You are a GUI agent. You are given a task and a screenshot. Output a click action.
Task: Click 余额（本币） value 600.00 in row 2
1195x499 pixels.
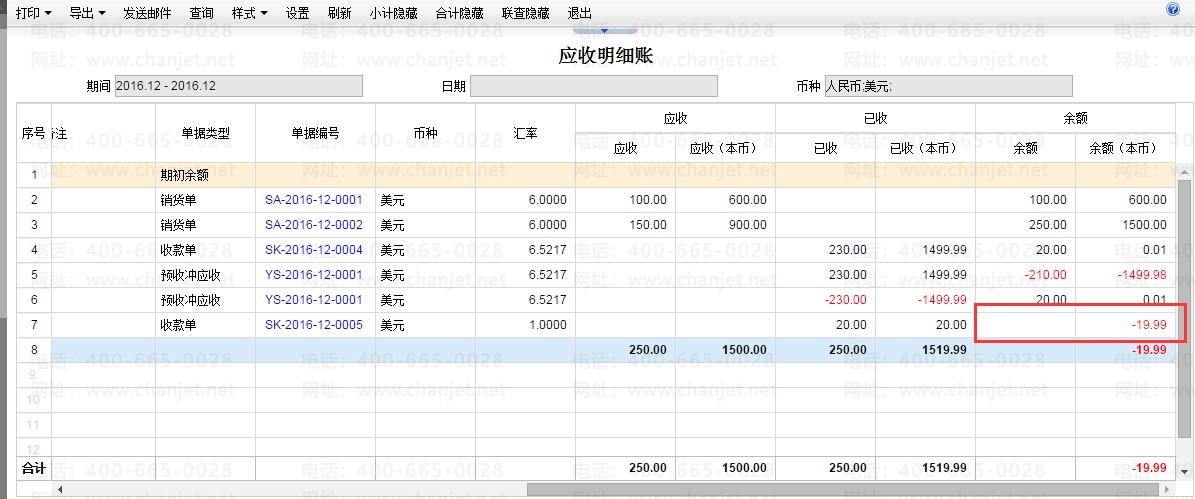1147,200
